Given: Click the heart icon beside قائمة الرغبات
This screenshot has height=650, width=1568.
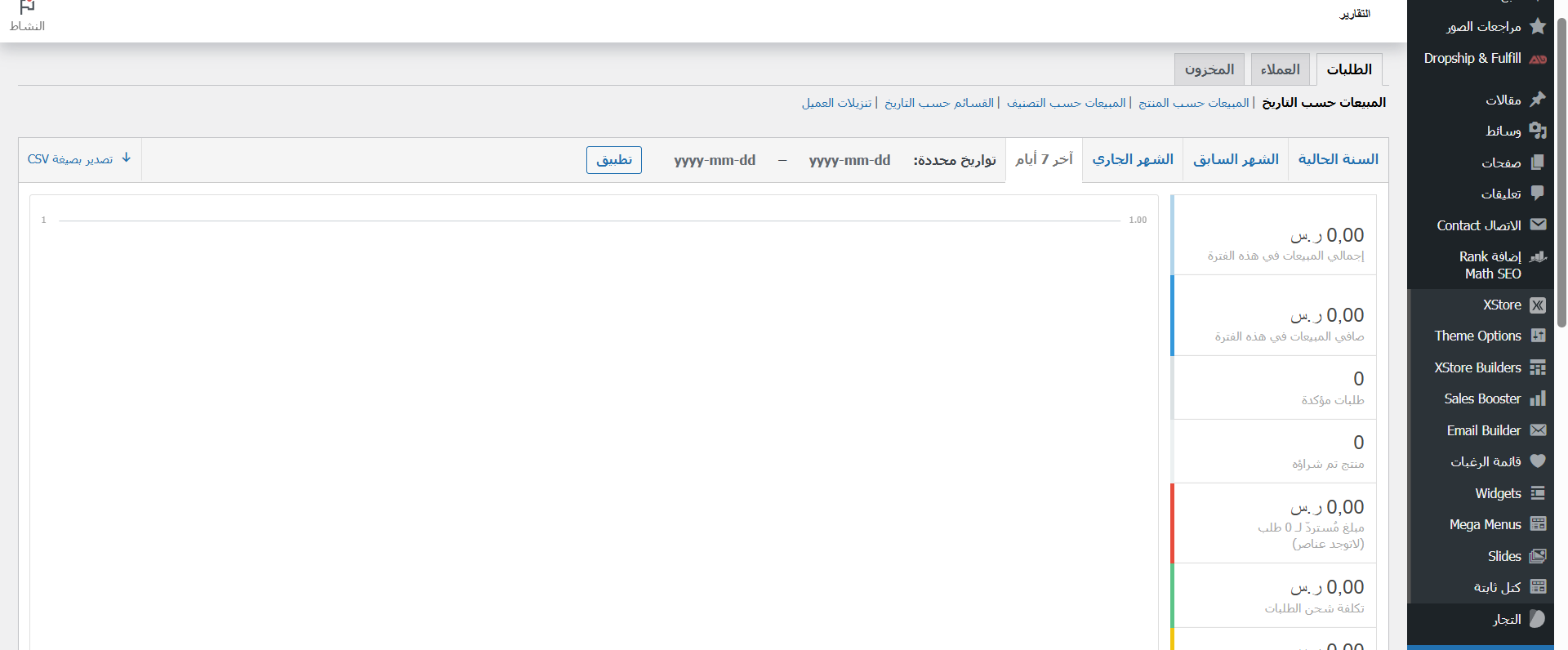Looking at the screenshot, I should click(x=1538, y=461).
